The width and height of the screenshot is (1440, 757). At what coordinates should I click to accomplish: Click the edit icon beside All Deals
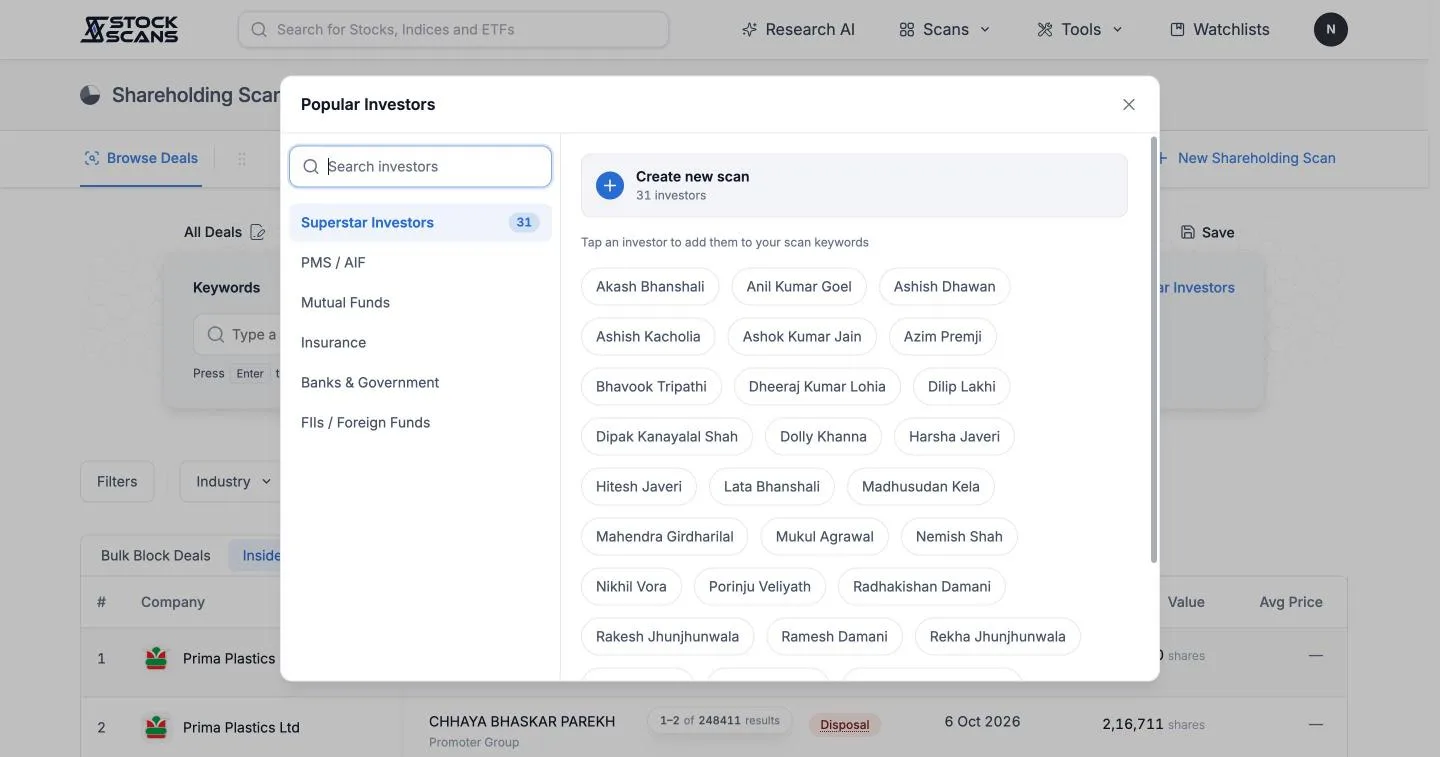[258, 232]
